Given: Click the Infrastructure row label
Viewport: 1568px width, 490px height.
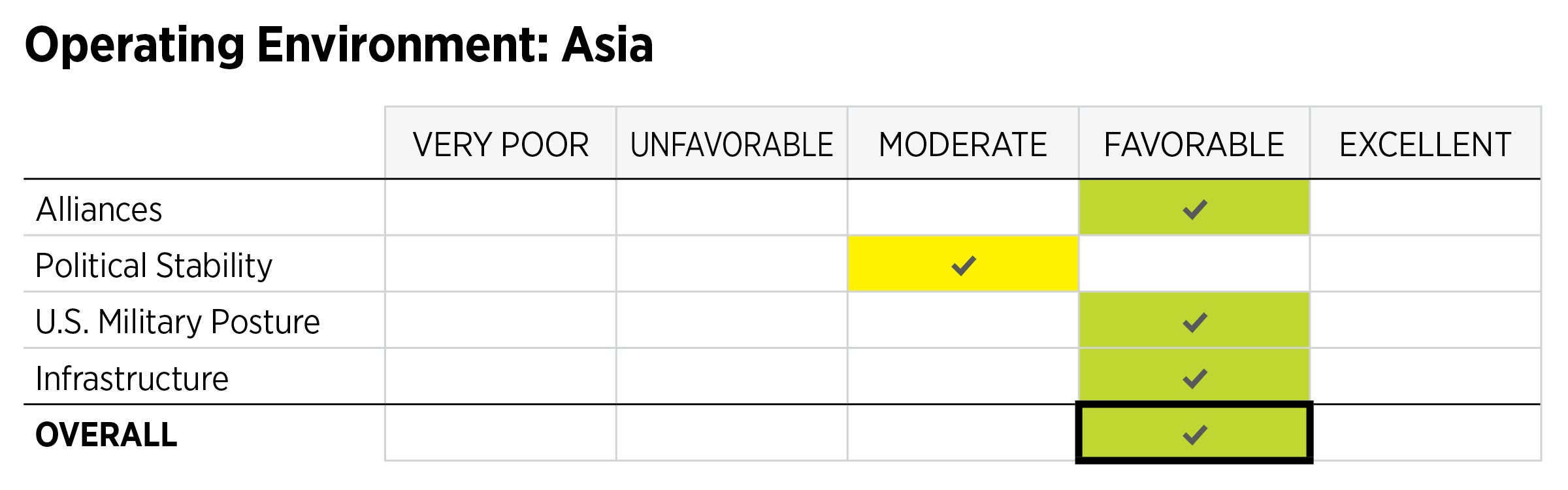Looking at the screenshot, I should (x=132, y=378).
